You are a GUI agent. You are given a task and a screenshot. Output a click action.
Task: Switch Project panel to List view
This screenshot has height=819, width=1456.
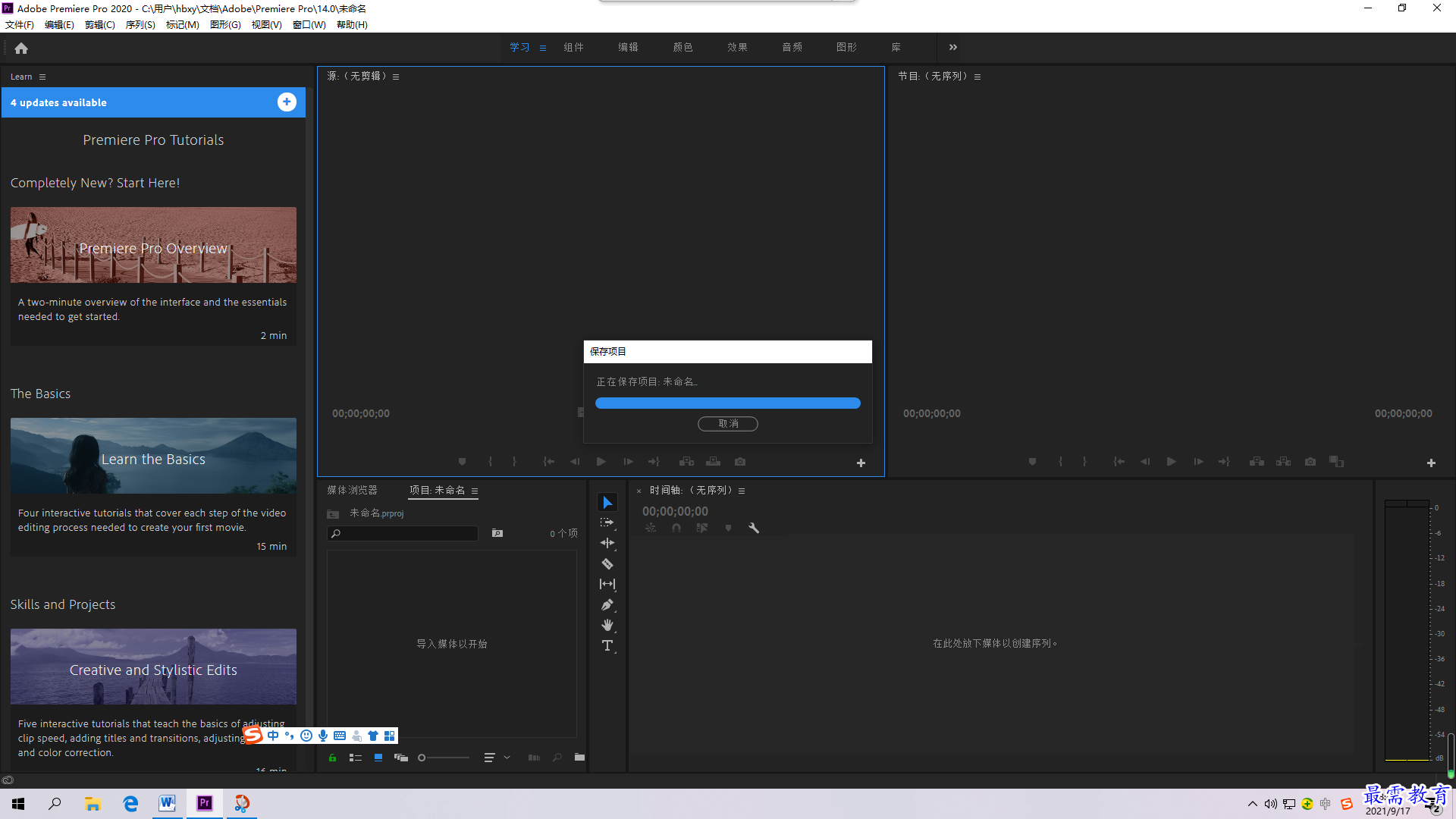pos(355,757)
